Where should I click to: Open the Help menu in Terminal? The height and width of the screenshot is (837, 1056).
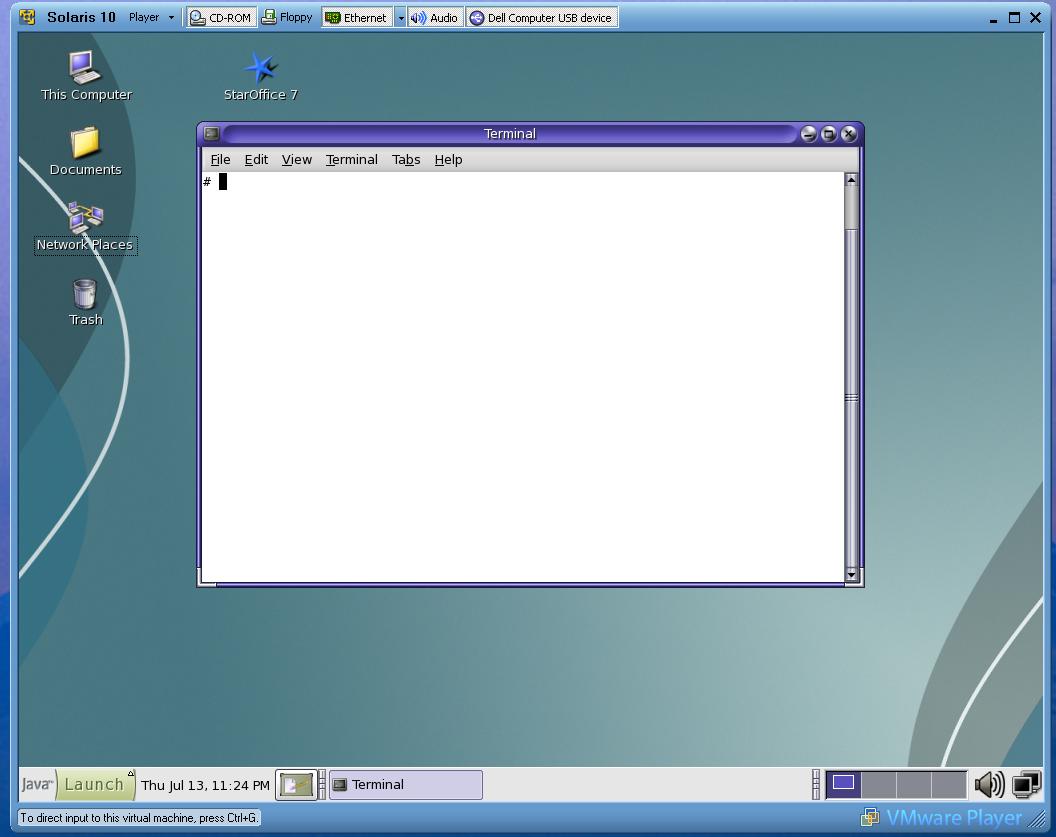pos(448,160)
